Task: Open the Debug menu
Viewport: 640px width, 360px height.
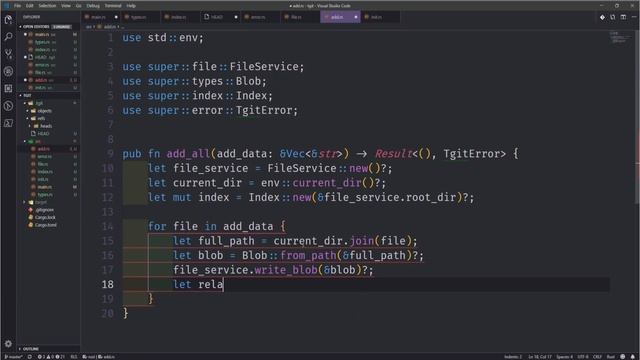Action: pos(93,6)
